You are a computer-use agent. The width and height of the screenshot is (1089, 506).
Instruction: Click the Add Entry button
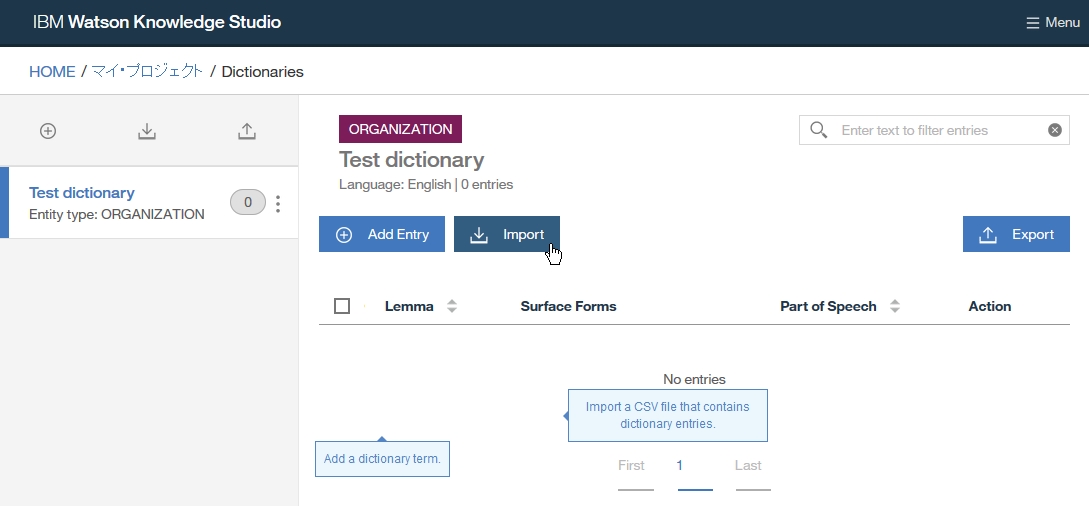(x=382, y=234)
